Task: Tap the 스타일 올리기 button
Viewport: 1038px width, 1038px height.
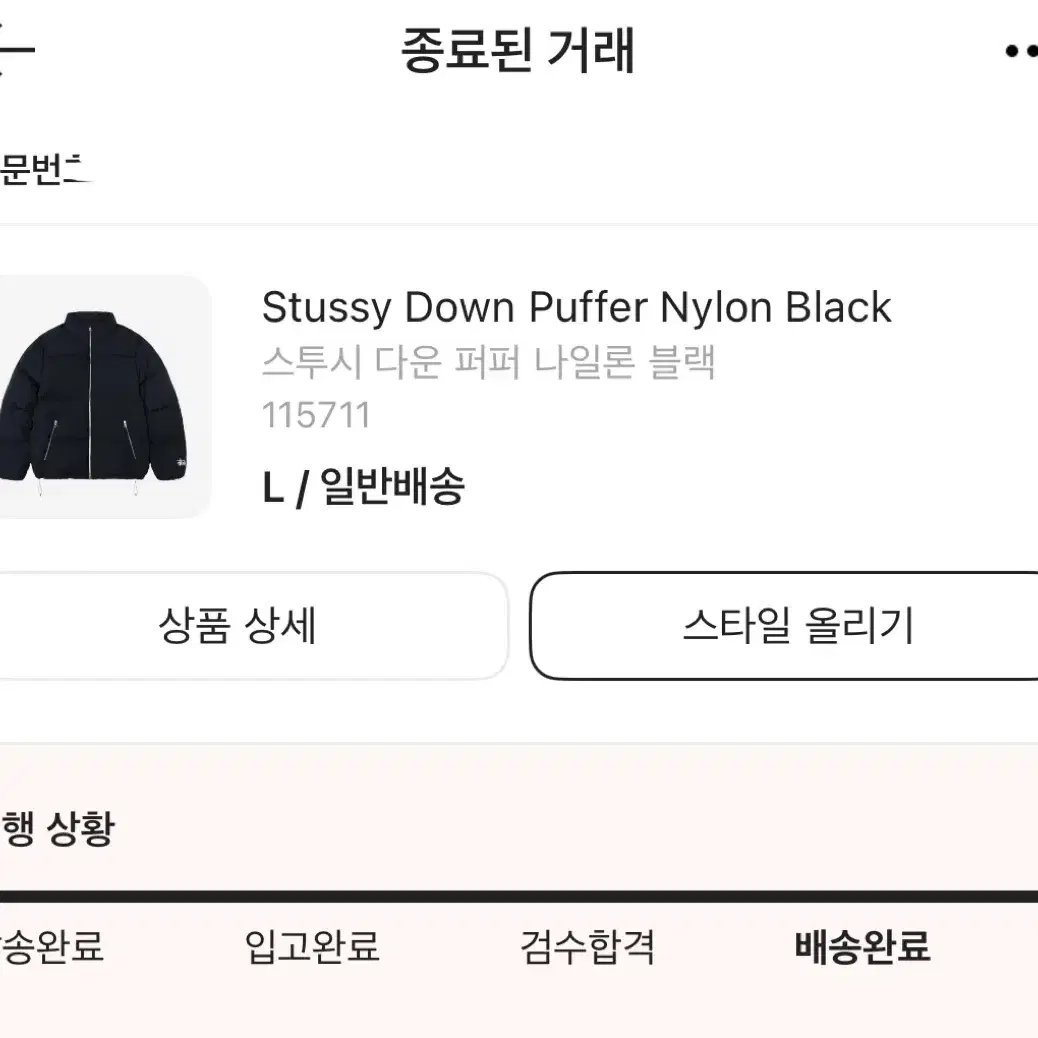Action: click(x=784, y=626)
